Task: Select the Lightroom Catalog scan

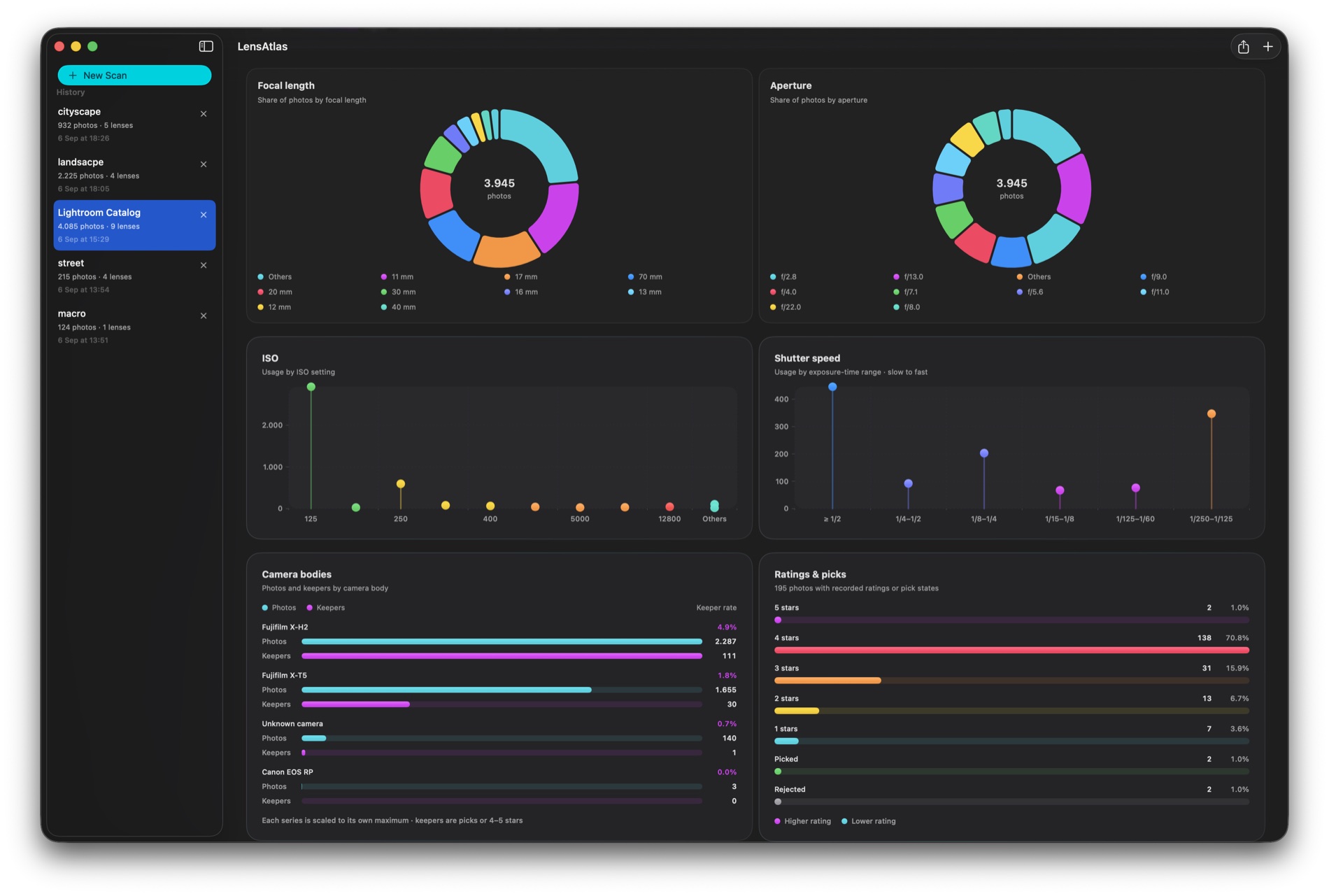Action: [x=134, y=225]
